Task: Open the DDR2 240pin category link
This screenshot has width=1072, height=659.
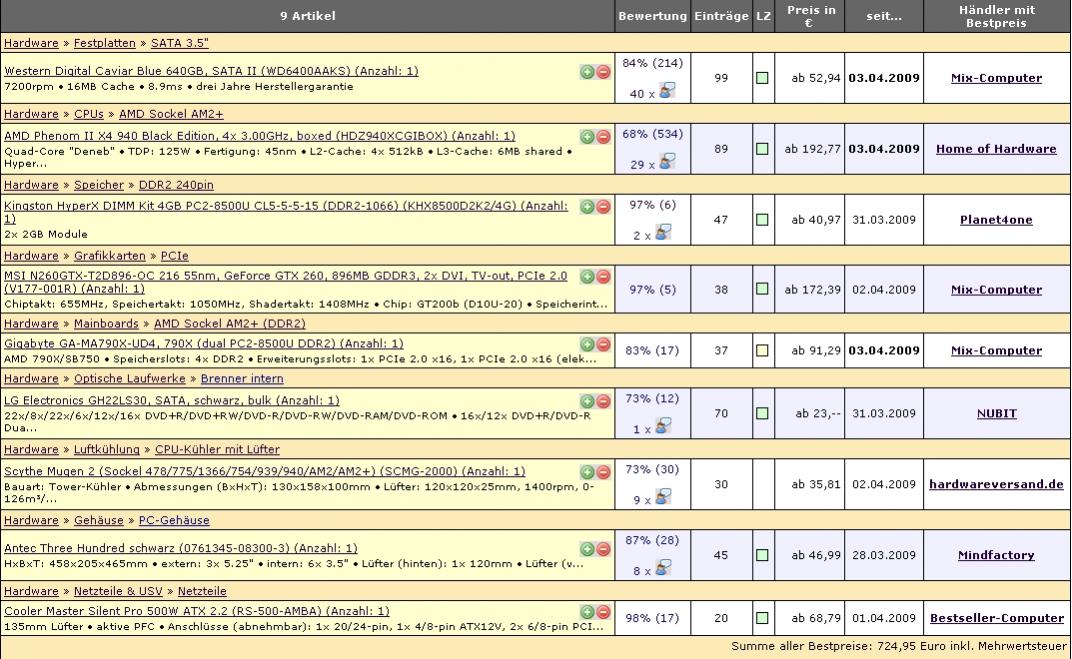Action: 176,185
